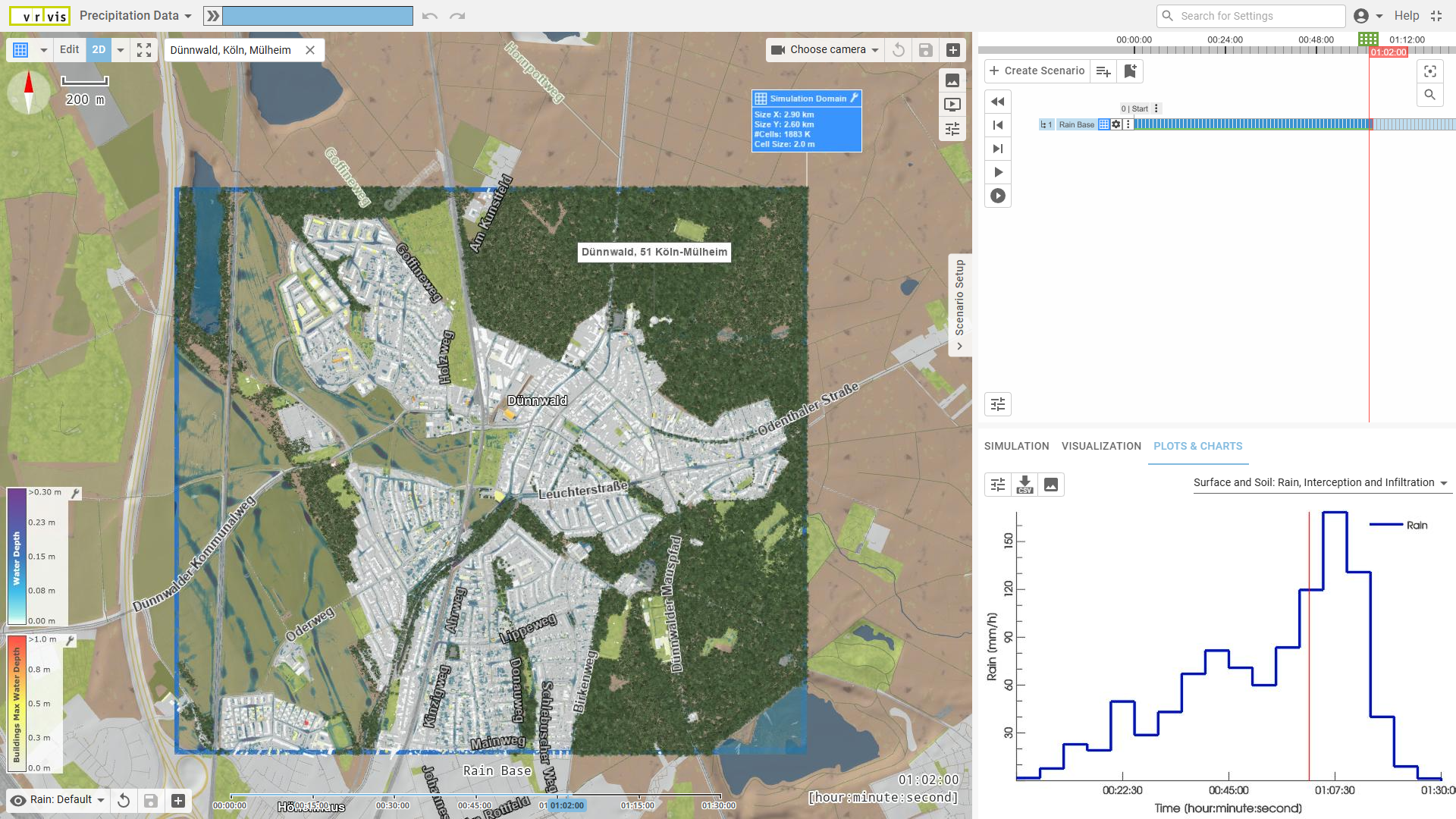The image size is (1456, 819).
Task: Rewind the simulation playback
Action: 998,102
